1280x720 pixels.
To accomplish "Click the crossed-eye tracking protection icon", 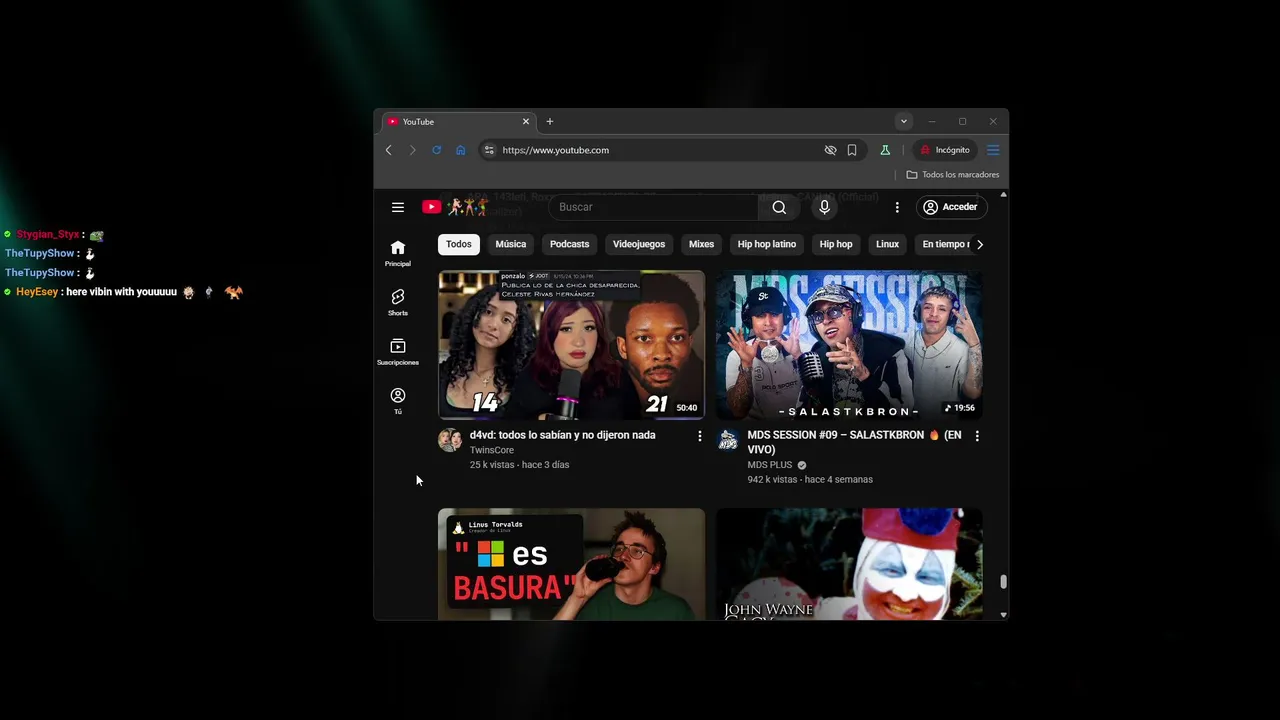I will click(x=830, y=150).
